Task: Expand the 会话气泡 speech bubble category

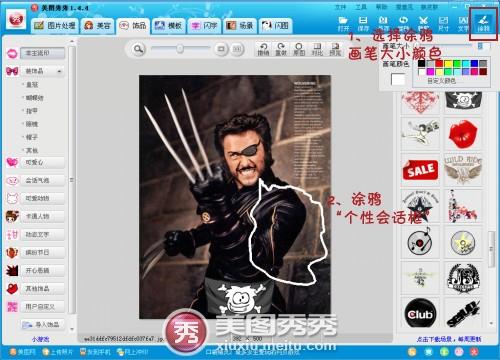Action: click(42, 180)
